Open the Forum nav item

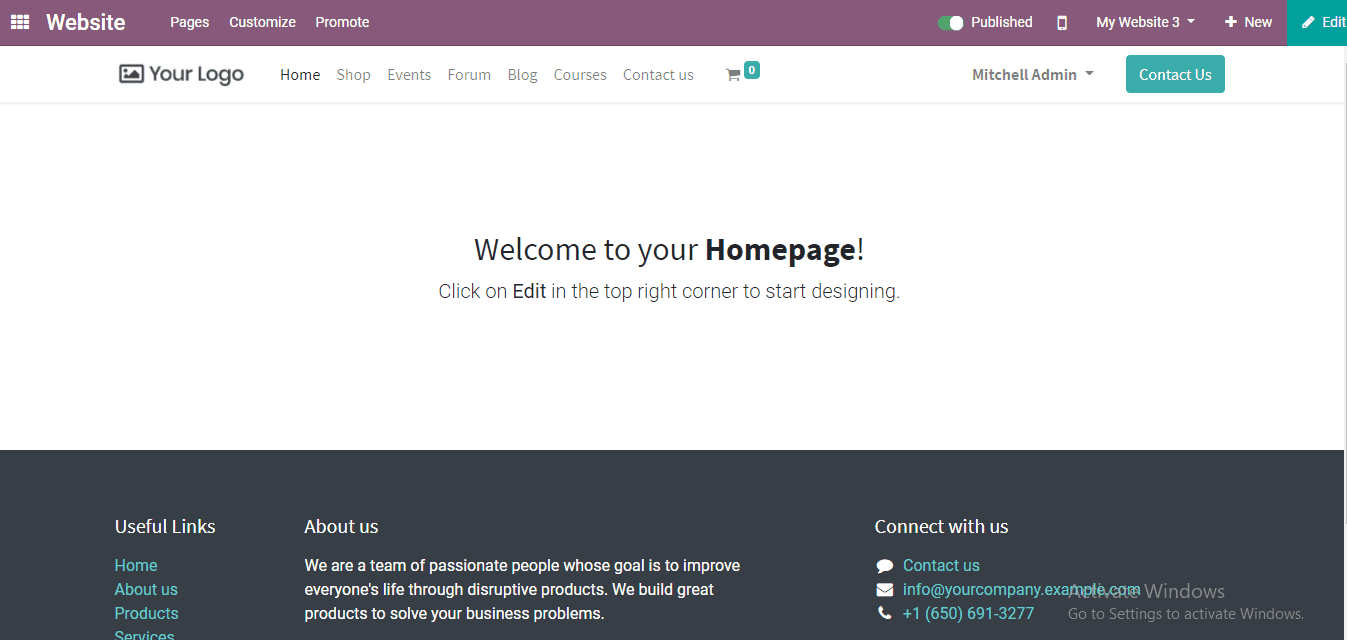tap(469, 75)
